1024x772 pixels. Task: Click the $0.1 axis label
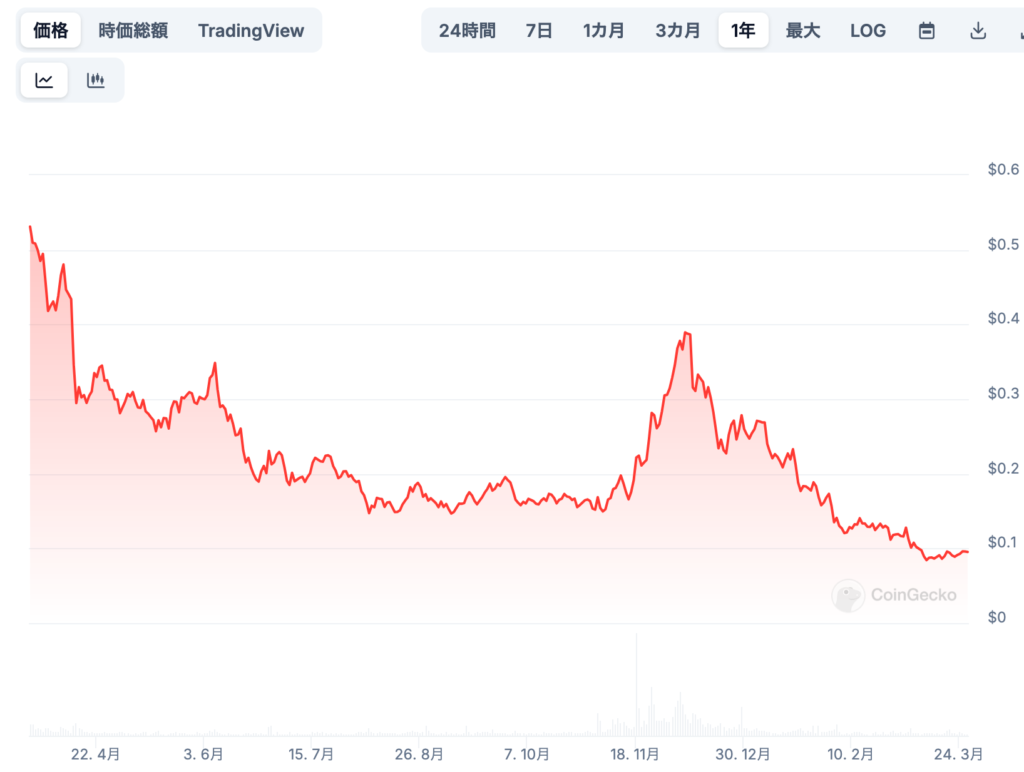(1002, 543)
